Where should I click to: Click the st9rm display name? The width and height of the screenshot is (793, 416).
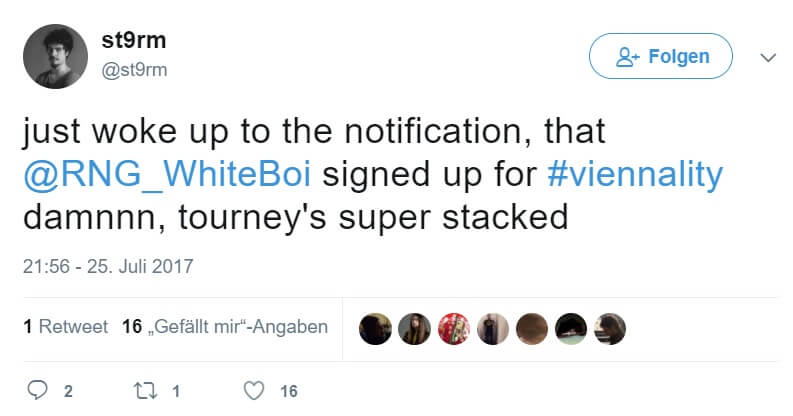pos(134,41)
